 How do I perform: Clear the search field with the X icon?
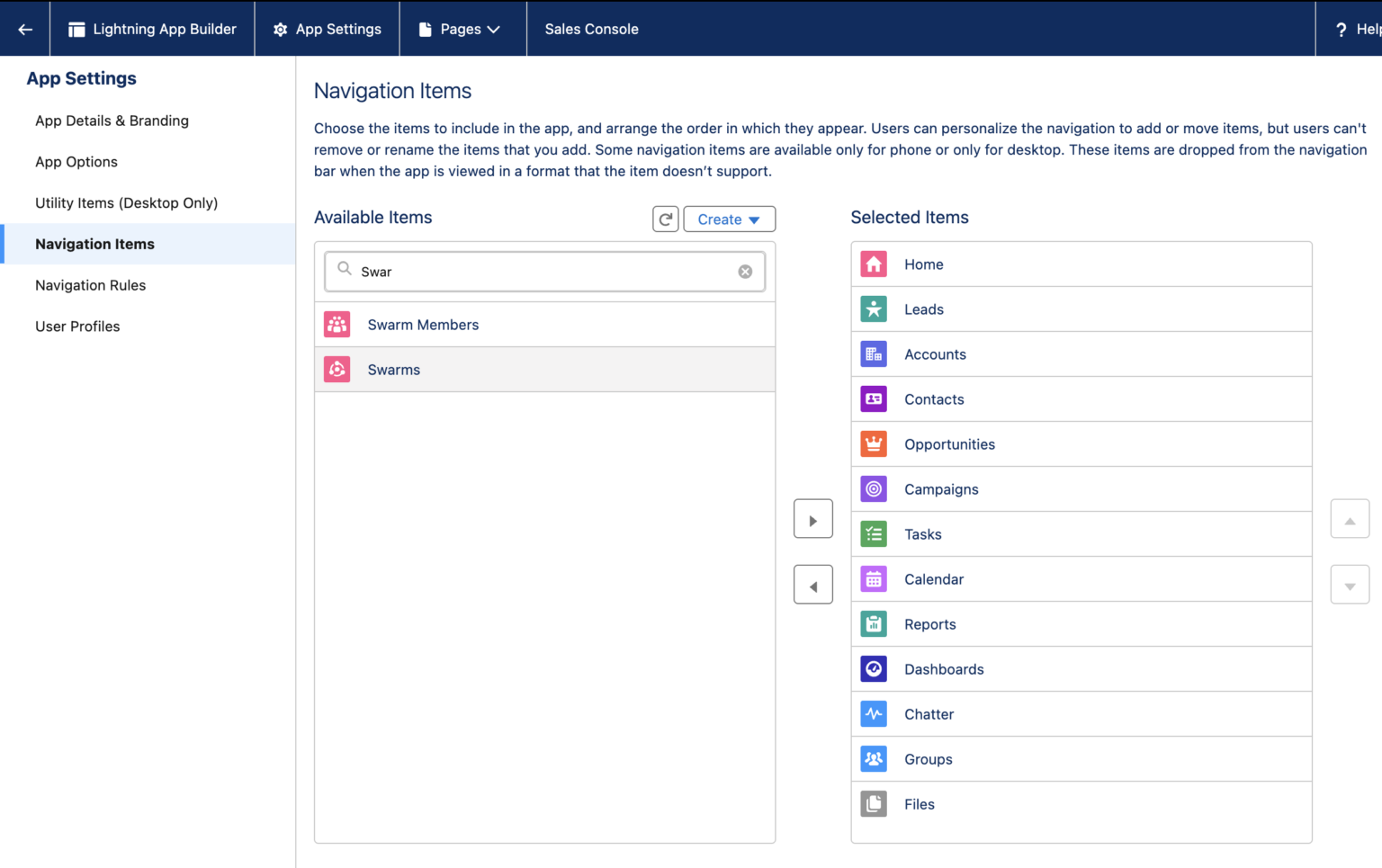744,271
